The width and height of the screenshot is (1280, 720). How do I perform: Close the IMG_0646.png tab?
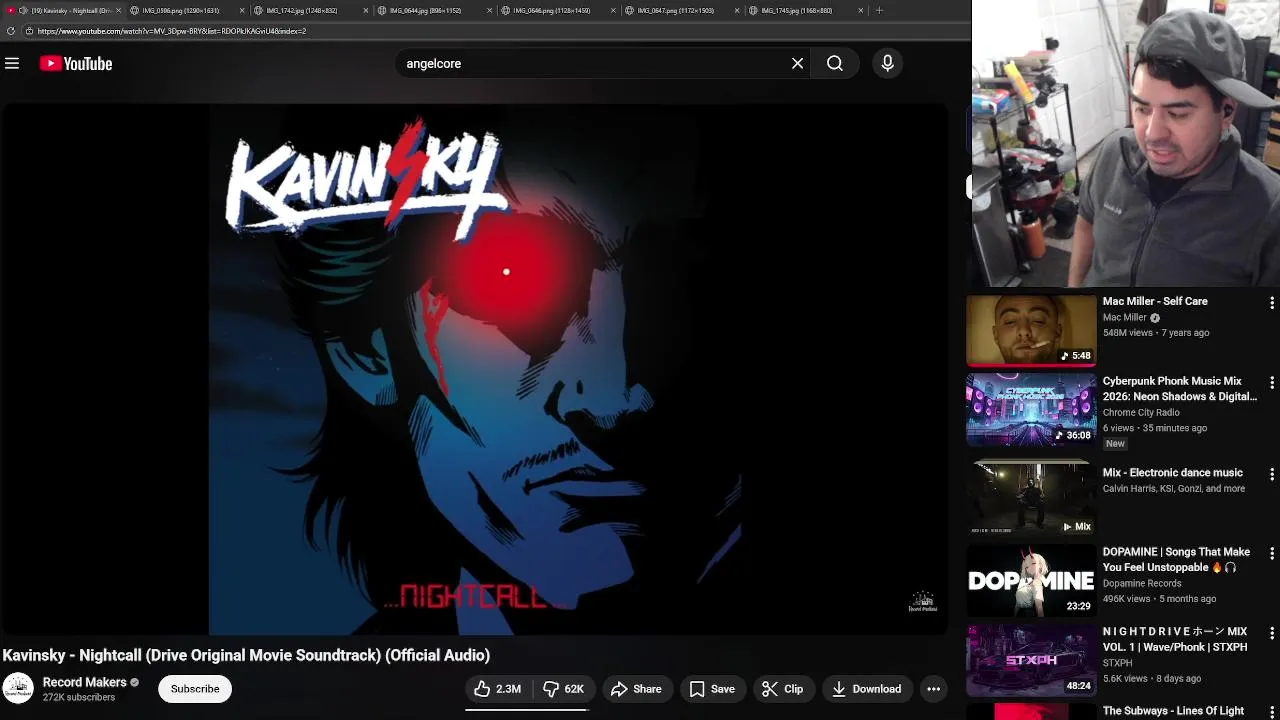613,10
